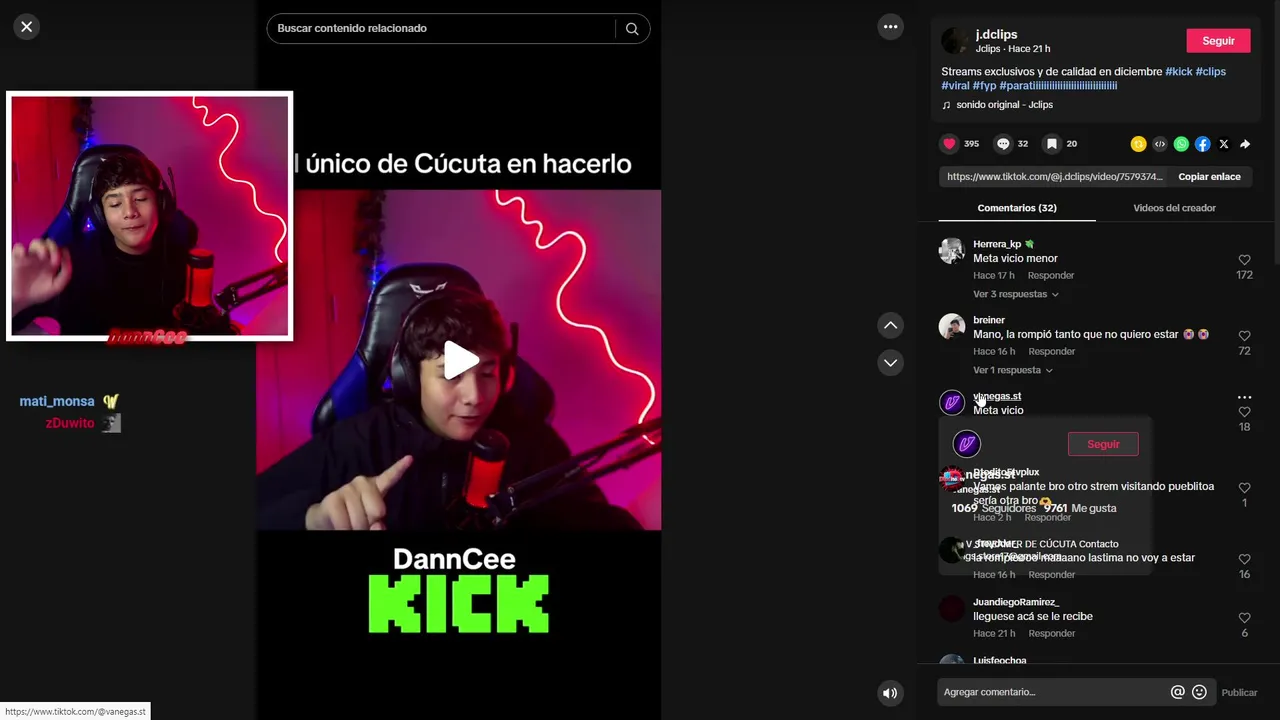Reply to breiner's comment
Image resolution: width=1280 pixels, height=720 pixels.
point(1052,351)
